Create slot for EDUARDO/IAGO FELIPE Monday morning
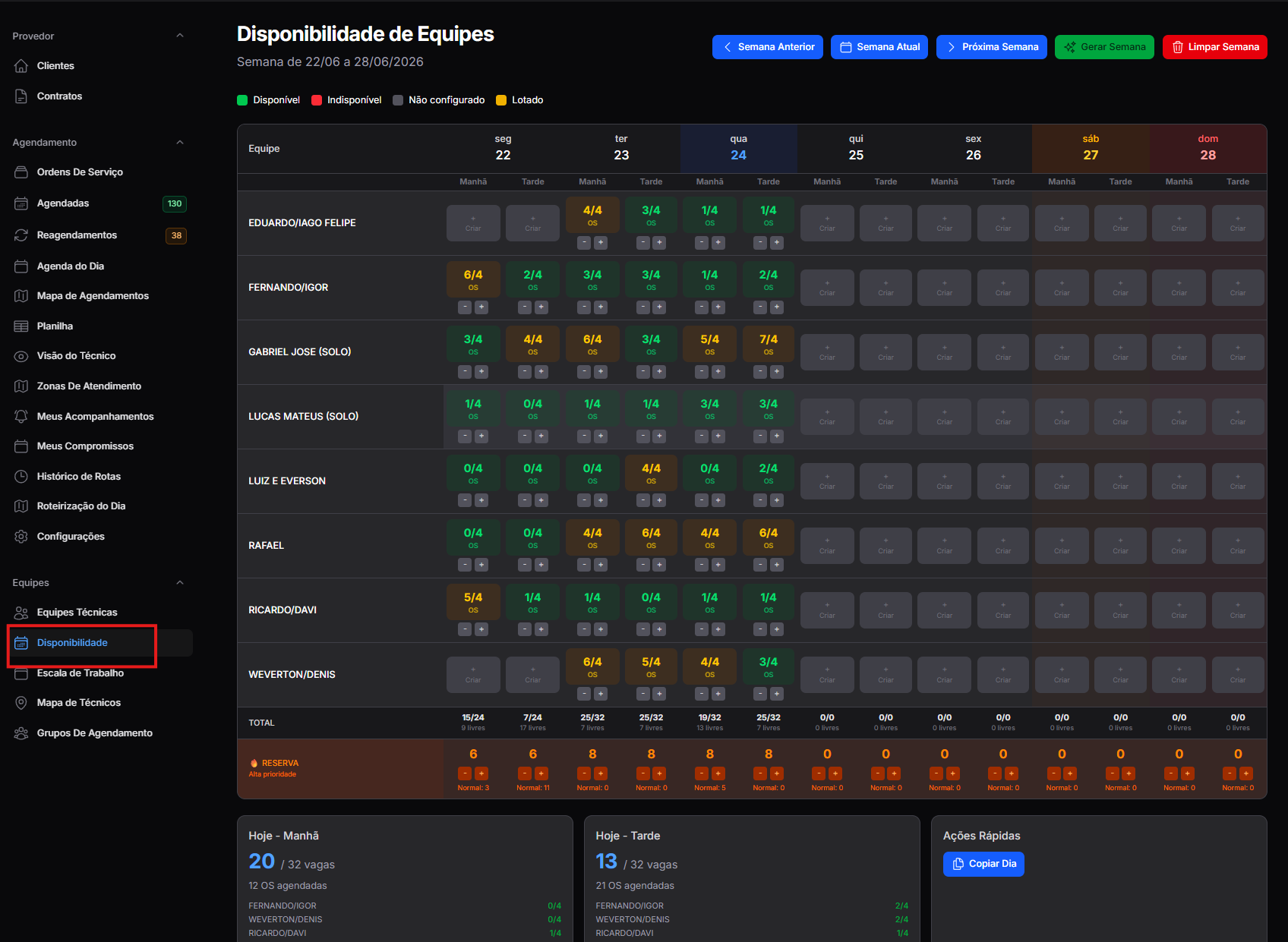 [473, 223]
